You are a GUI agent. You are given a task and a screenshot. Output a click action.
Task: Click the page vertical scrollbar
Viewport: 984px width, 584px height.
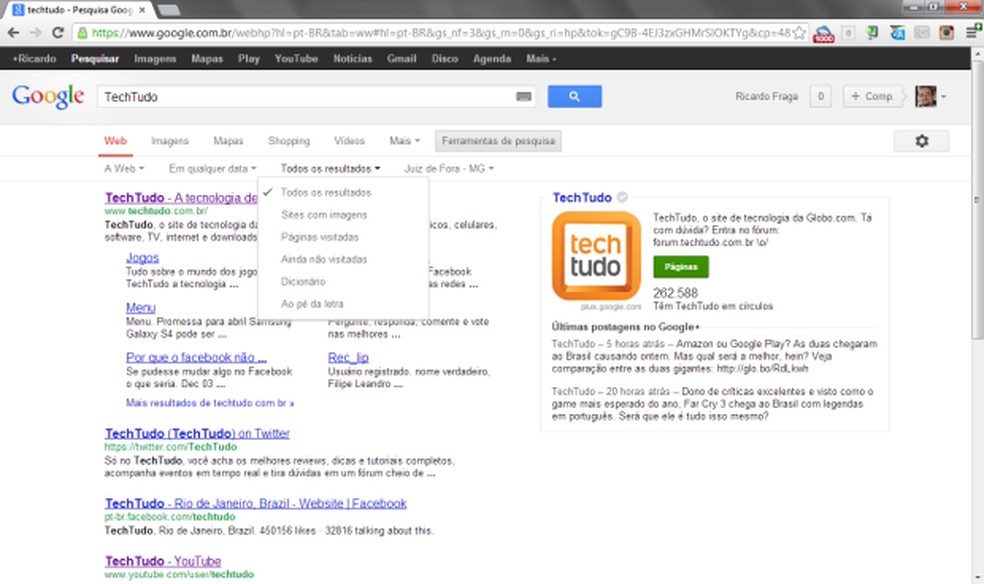[x=977, y=201]
